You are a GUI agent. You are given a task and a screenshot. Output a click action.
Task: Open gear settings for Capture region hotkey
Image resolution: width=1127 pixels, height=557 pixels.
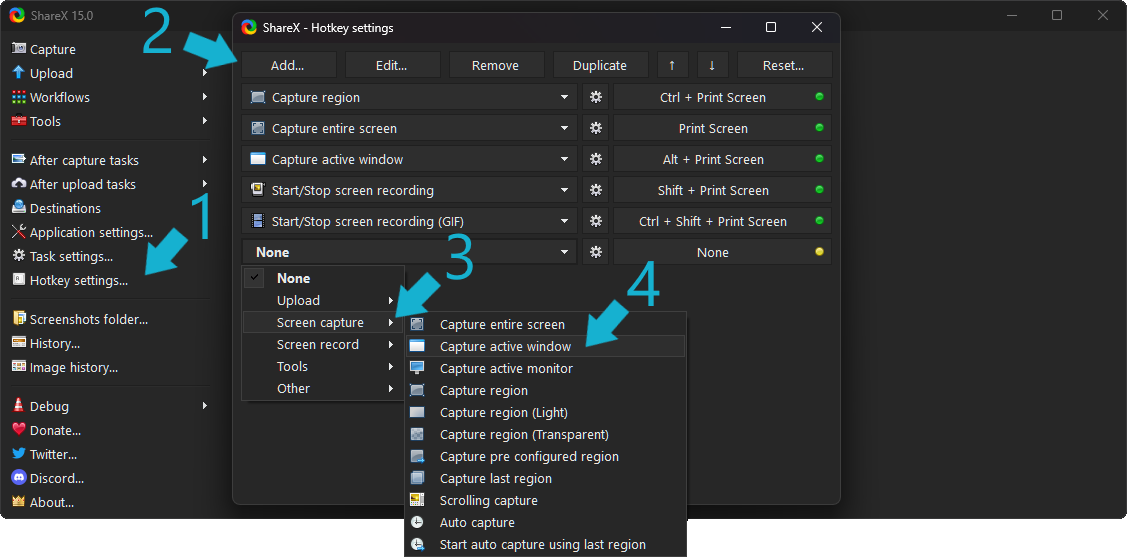click(595, 97)
